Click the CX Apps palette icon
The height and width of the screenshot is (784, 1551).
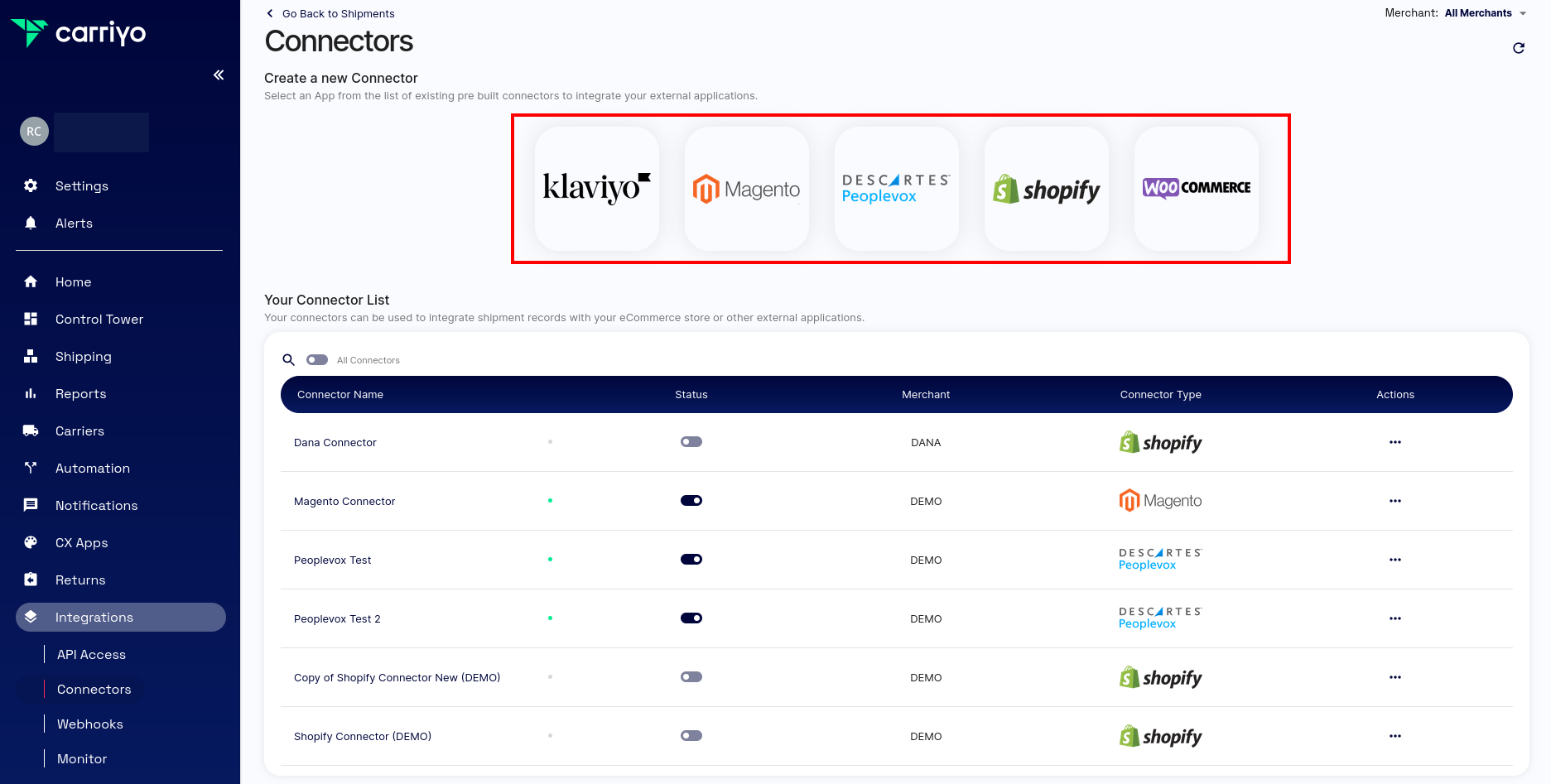click(31, 542)
